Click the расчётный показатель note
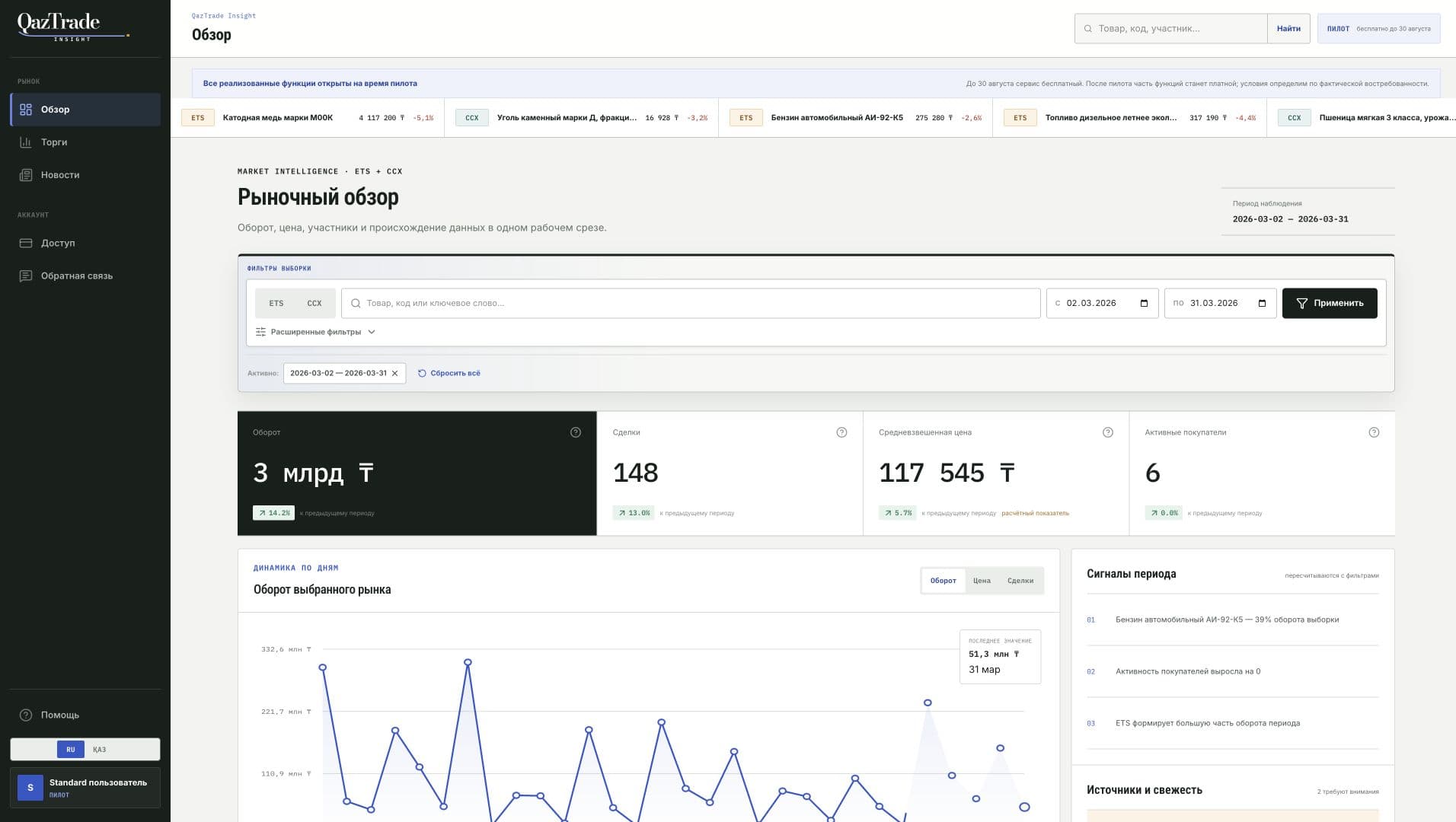The image size is (1456, 822). [x=1035, y=514]
